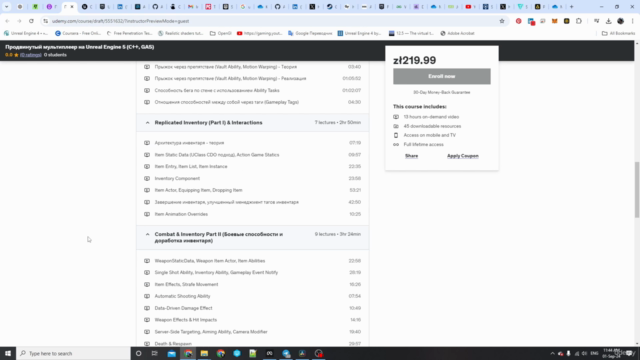Collapse Replicated Inventory (Part I) & Interactions section
Image resolution: width=640 pixels, height=360 pixels.
coord(147,122)
